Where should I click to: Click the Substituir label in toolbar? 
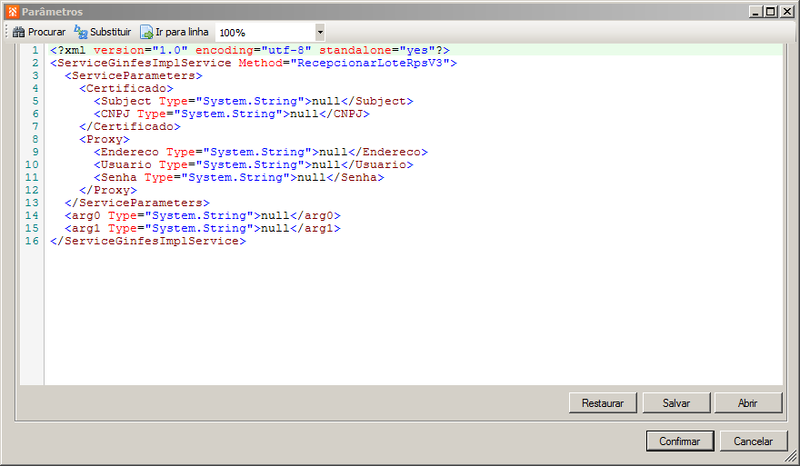click(x=110, y=32)
